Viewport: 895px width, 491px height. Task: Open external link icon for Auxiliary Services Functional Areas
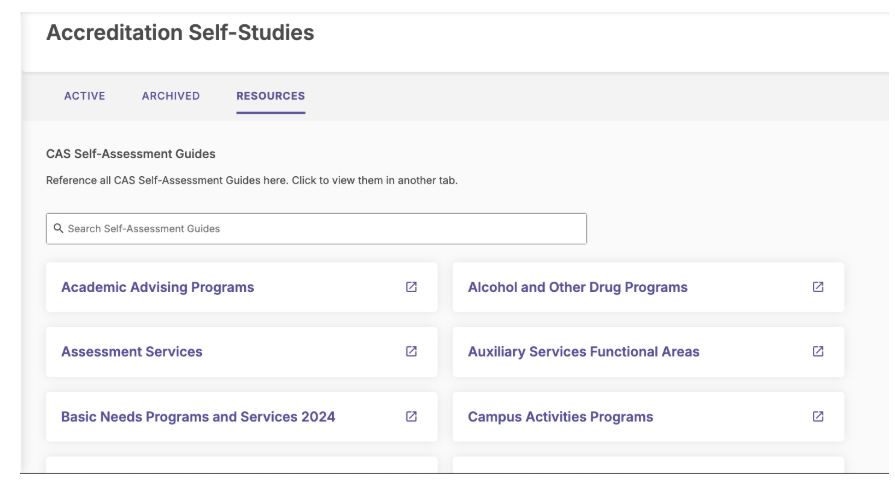(818, 352)
